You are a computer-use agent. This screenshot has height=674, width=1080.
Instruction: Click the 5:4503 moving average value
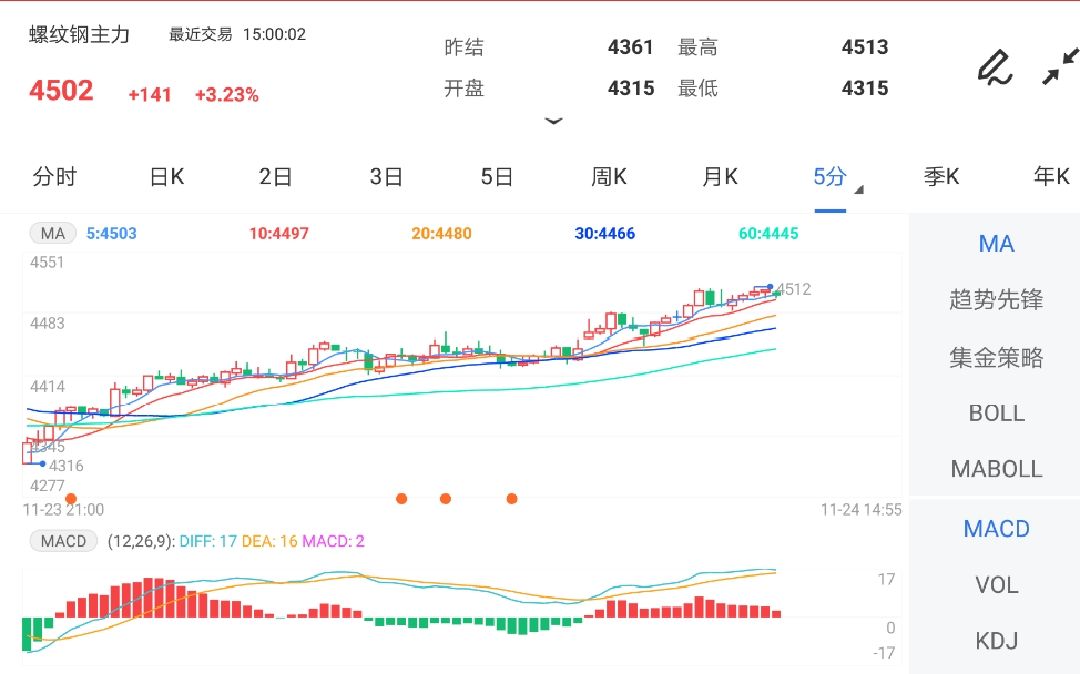112,233
